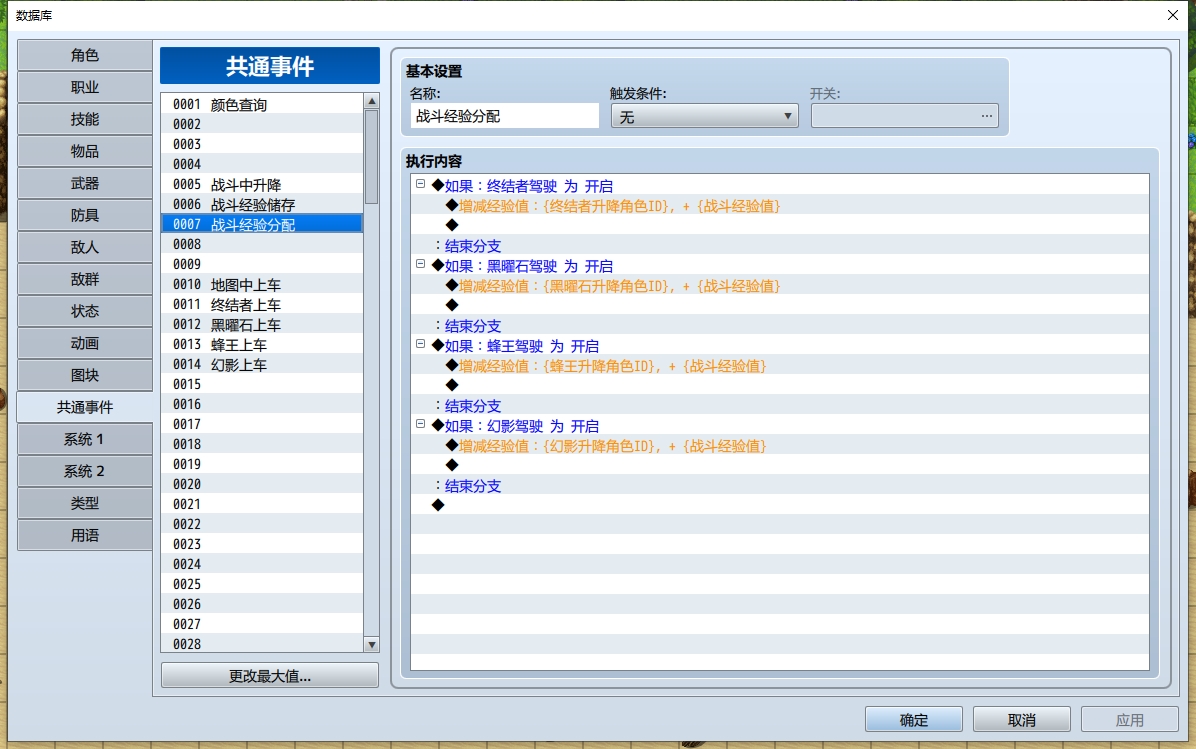
Task: Select empty event slot 0002
Action: click(262, 124)
